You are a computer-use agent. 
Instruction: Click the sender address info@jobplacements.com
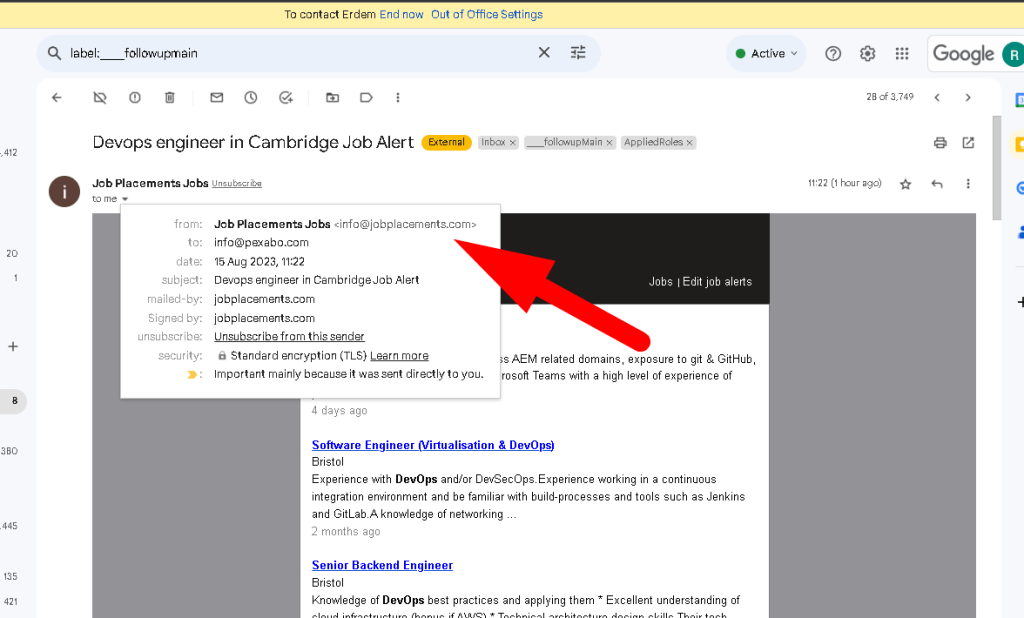click(x=405, y=224)
